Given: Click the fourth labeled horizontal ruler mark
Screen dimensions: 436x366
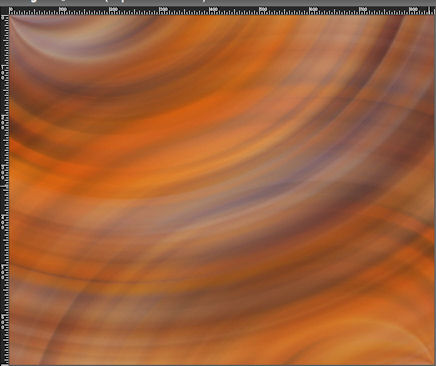Looking at the screenshot, I should pos(163,9).
